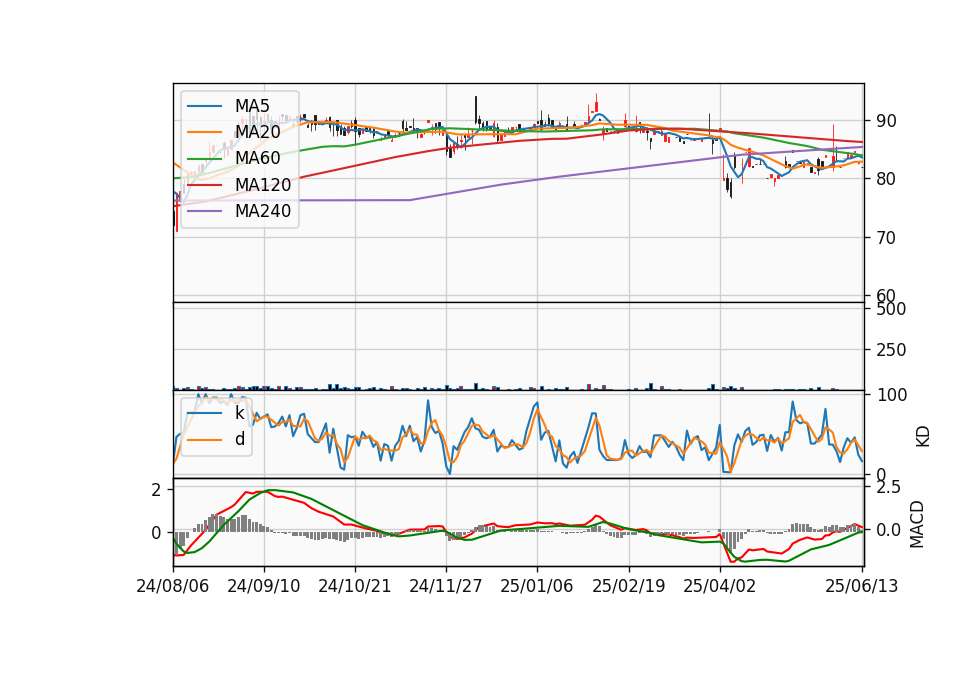Click the 25/06/13 date axis label

[862, 586]
